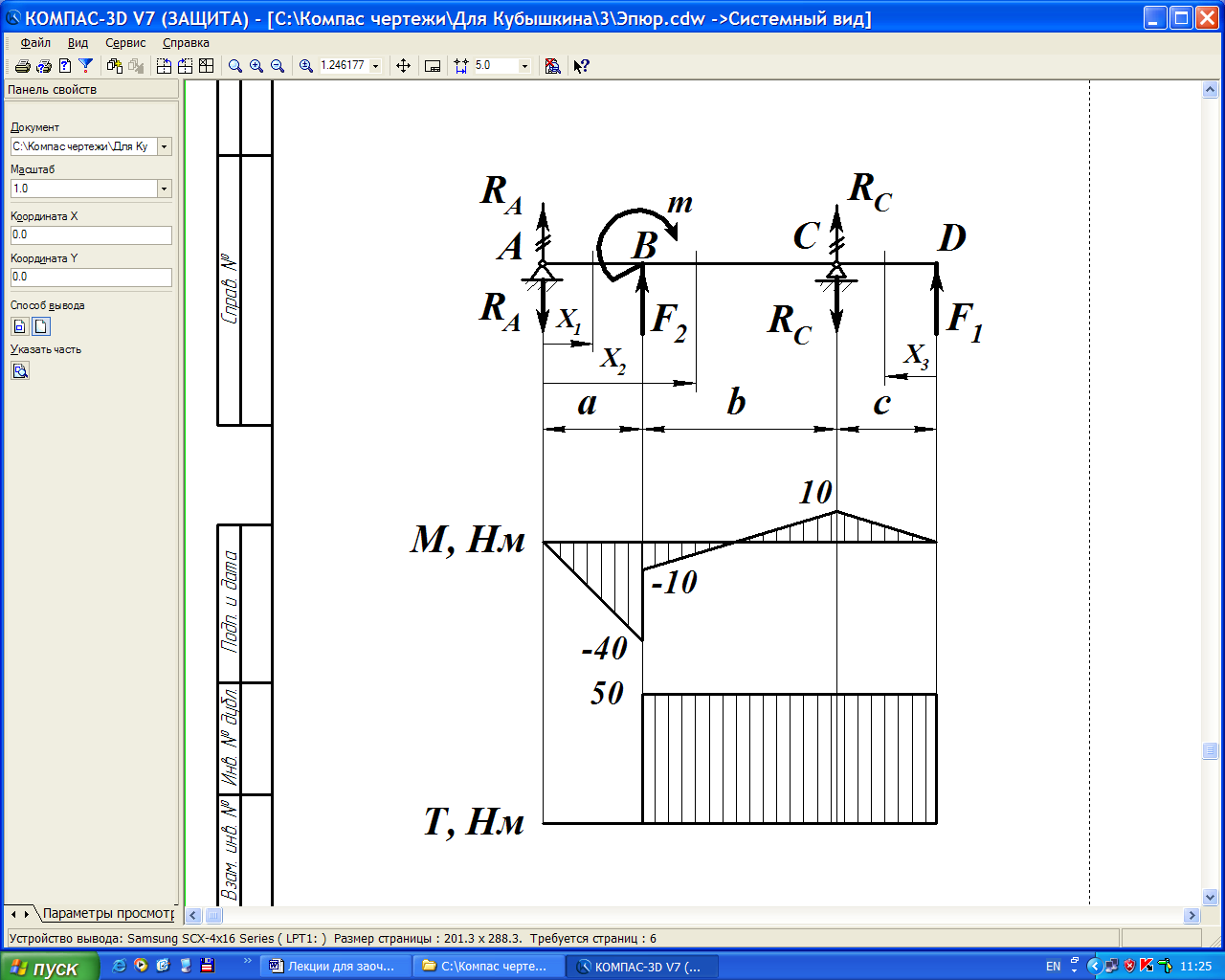This screenshot has height=980, width=1225.
Task: Click the second dashed page-layout icon
Action: [185, 66]
